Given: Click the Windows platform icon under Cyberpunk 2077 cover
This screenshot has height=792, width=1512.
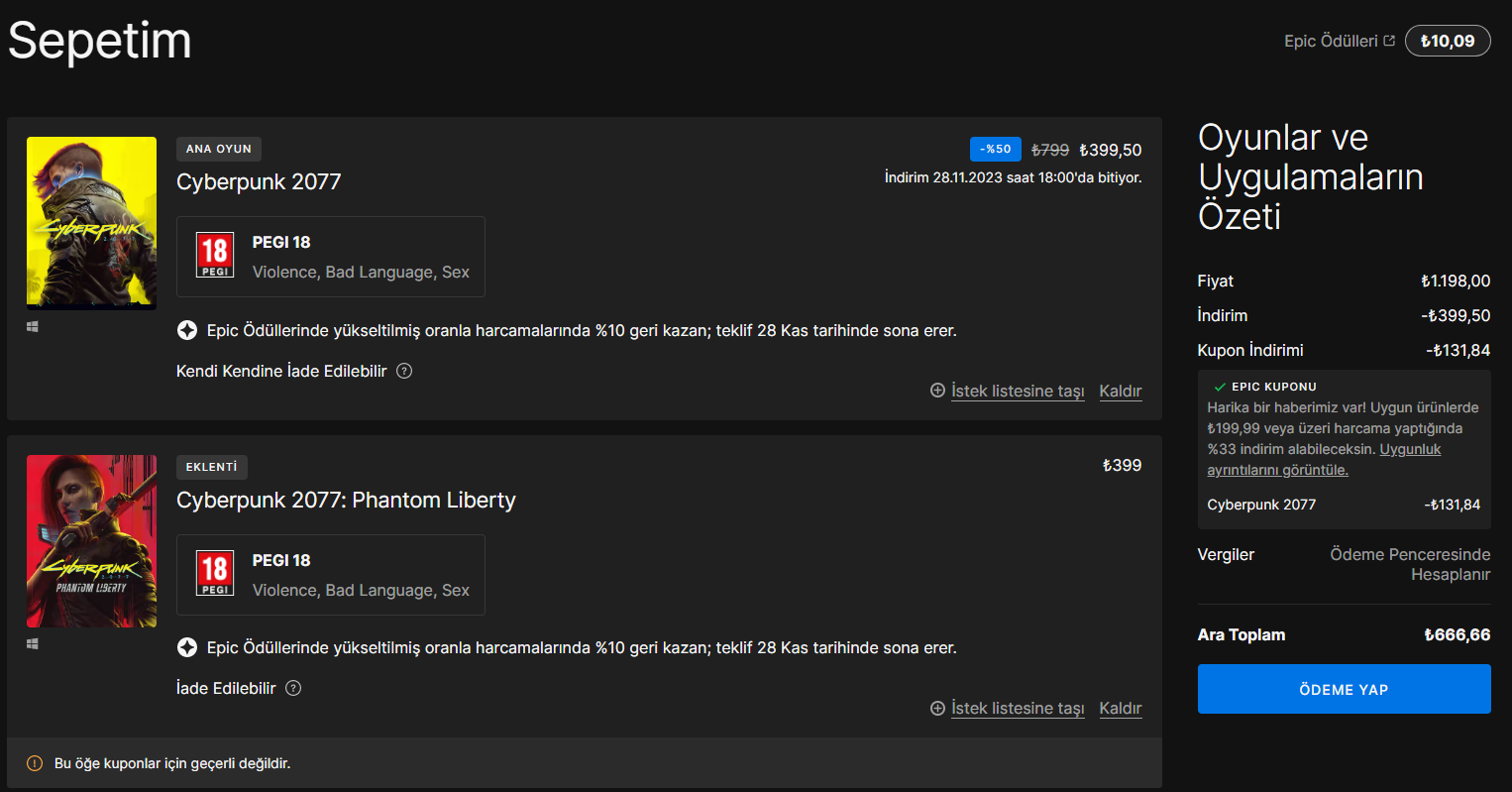Looking at the screenshot, I should [33, 326].
